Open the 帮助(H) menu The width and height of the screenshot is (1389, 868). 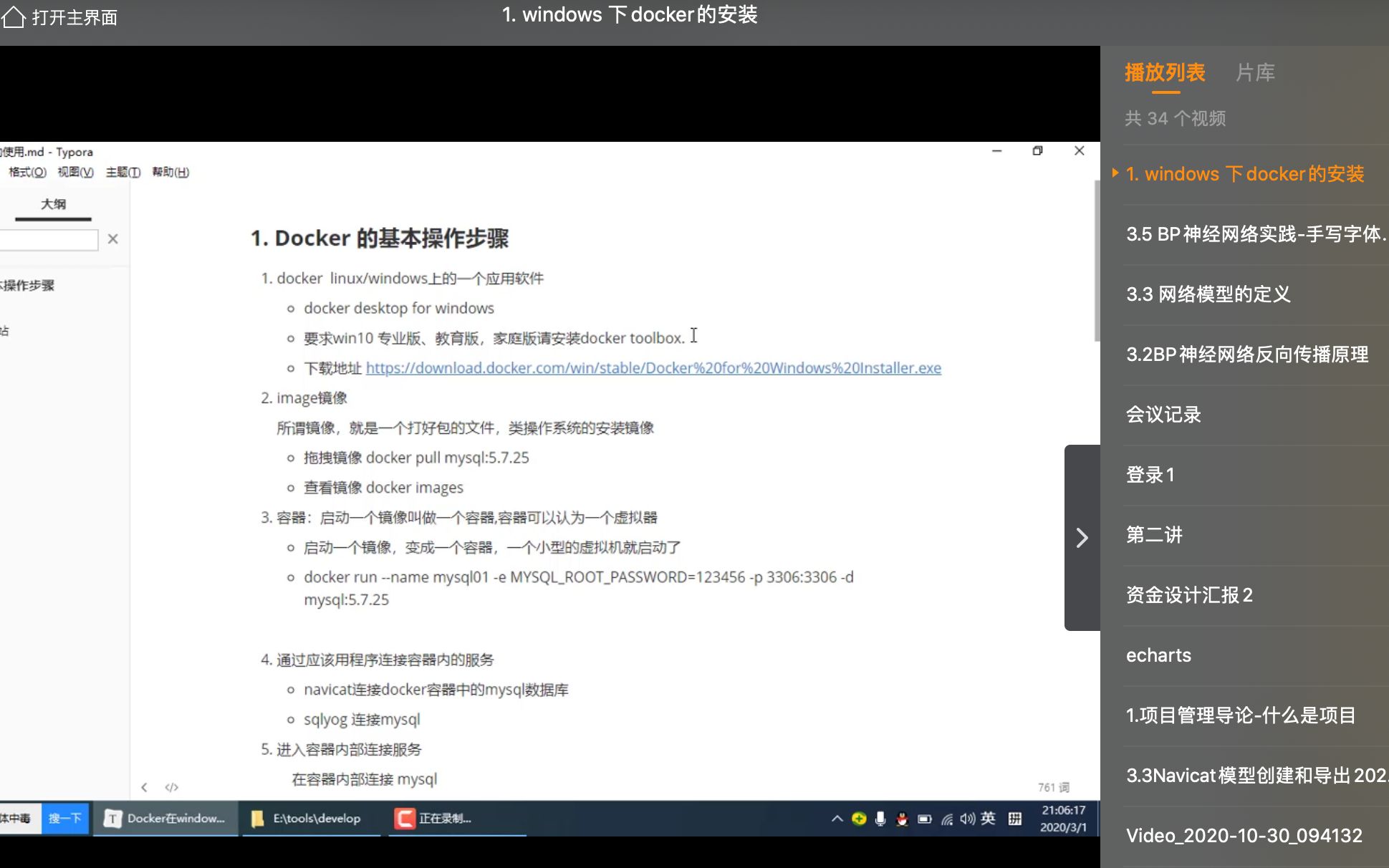170,172
